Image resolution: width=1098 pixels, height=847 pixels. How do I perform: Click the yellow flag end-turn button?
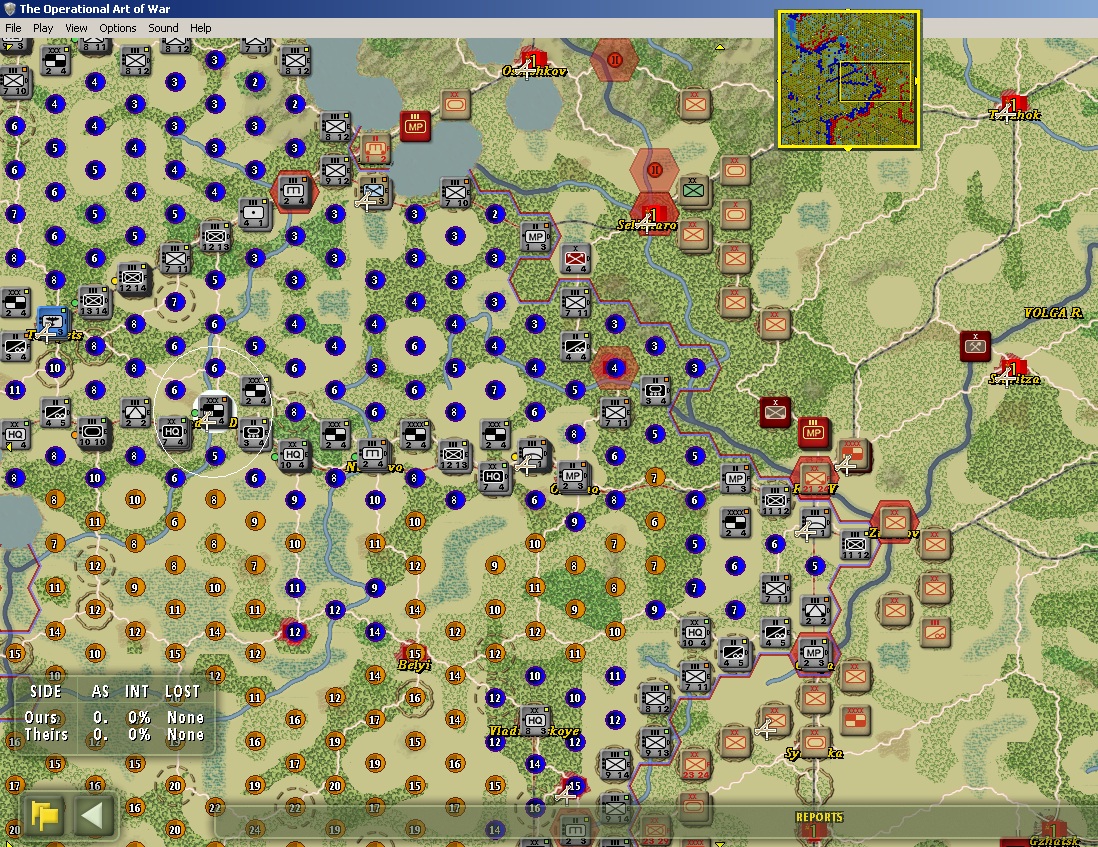pos(45,816)
